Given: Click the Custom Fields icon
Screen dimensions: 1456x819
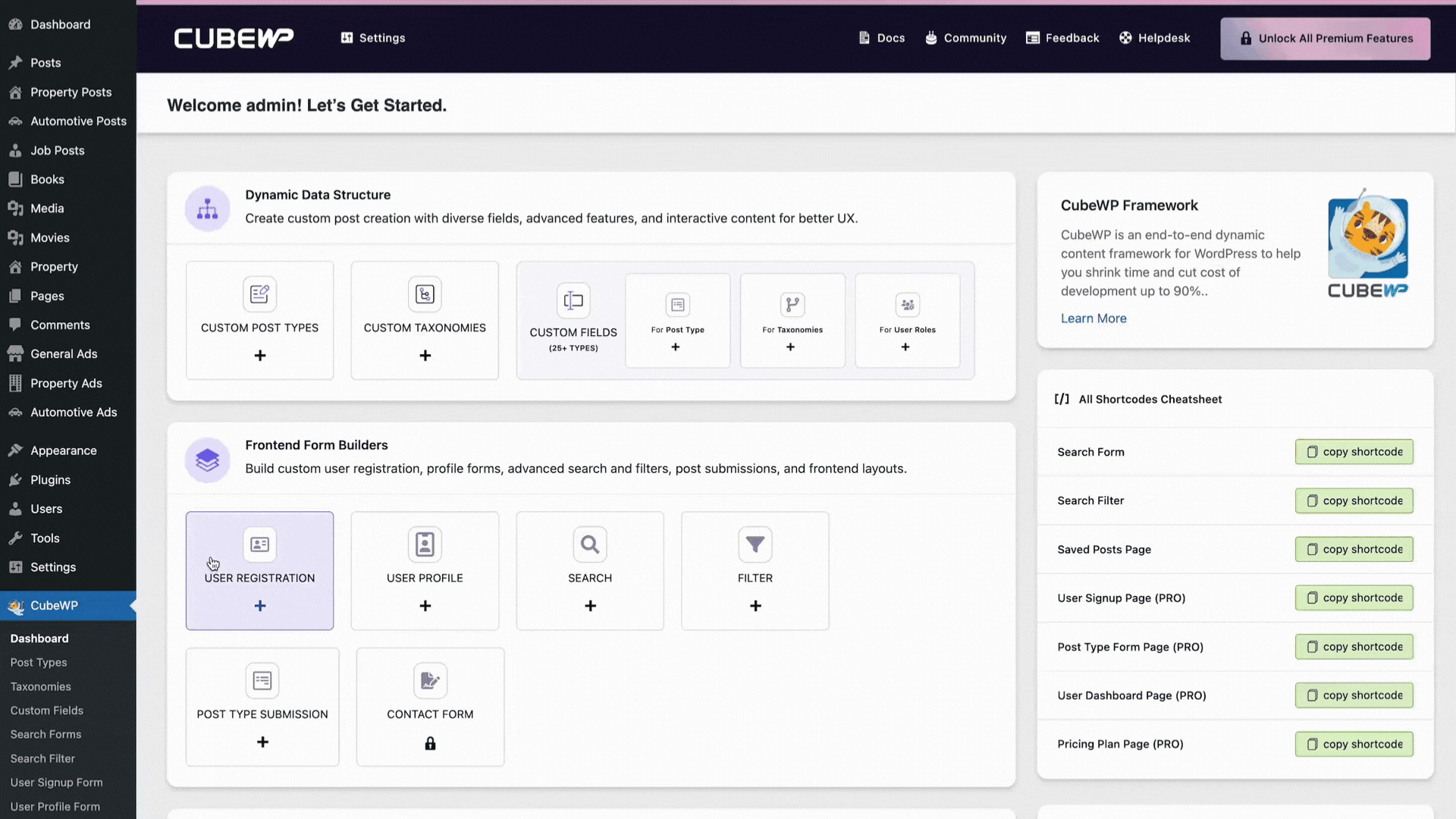Looking at the screenshot, I should [573, 300].
